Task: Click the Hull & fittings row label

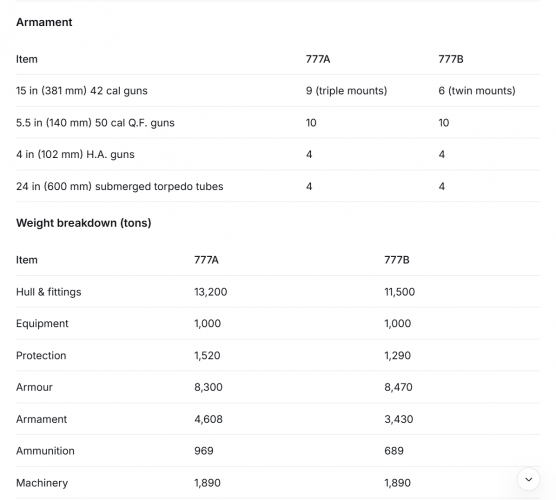Action: 49,292
